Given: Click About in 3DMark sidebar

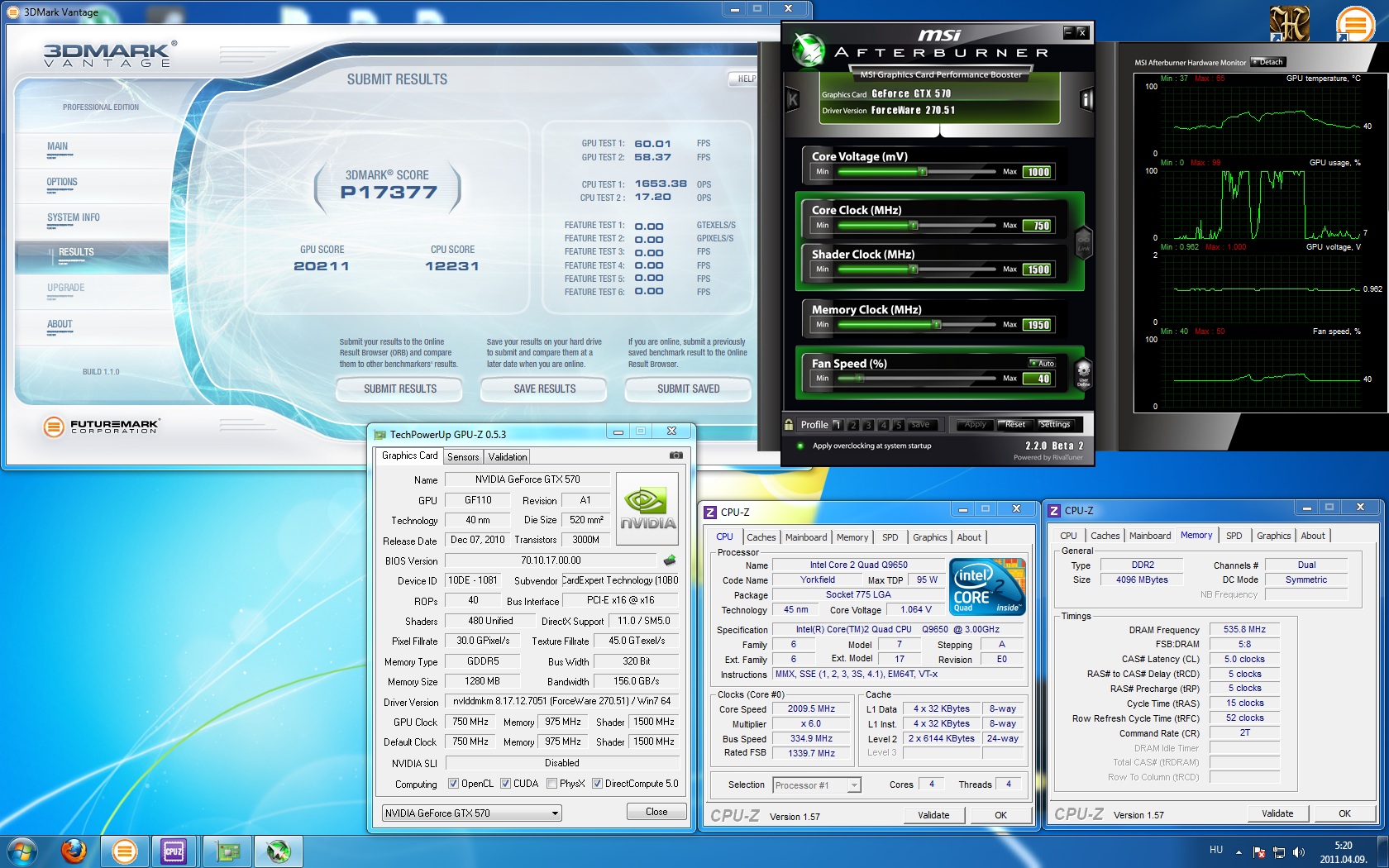Looking at the screenshot, I should 60,324.
